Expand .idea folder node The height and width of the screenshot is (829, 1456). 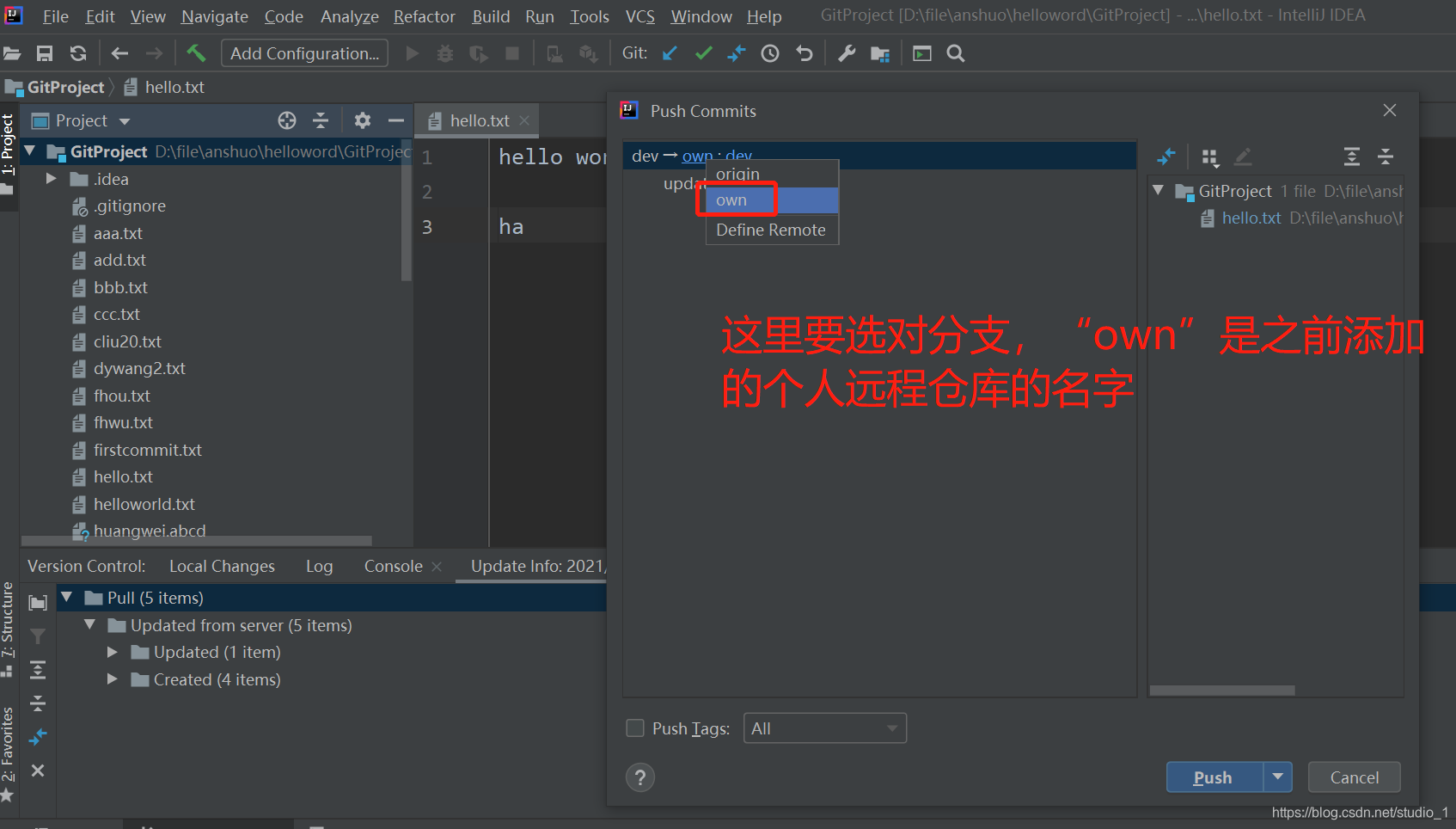tap(51, 179)
